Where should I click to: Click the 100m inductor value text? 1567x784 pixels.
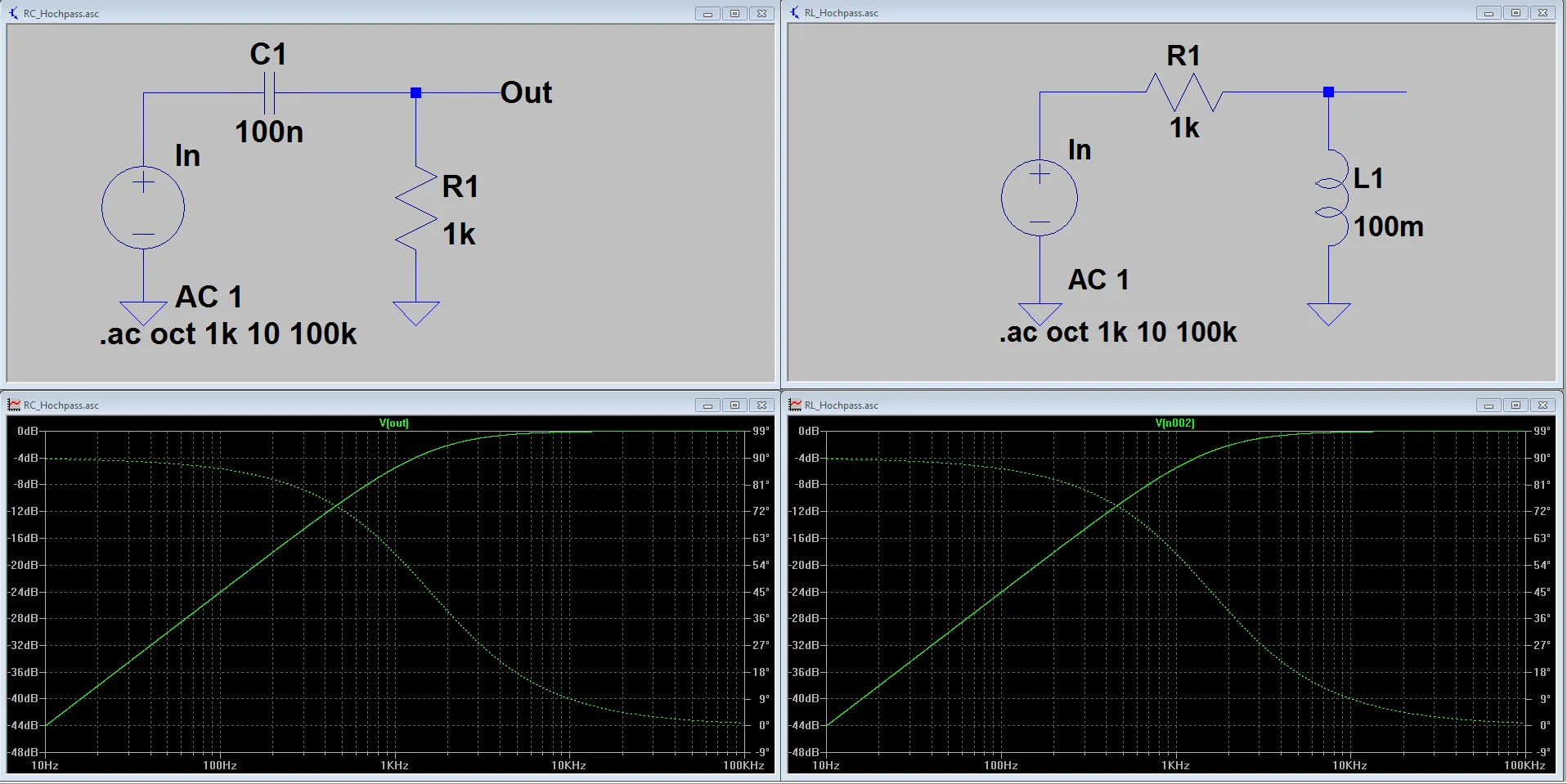[1388, 226]
